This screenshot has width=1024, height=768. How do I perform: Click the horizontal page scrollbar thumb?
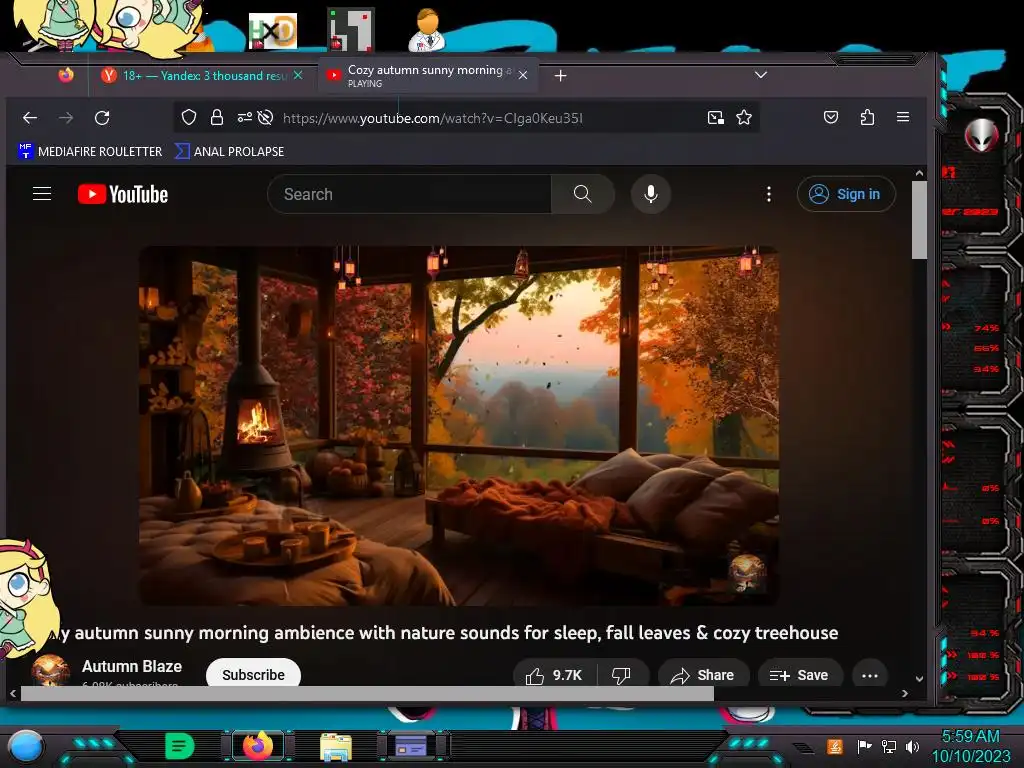point(367,694)
